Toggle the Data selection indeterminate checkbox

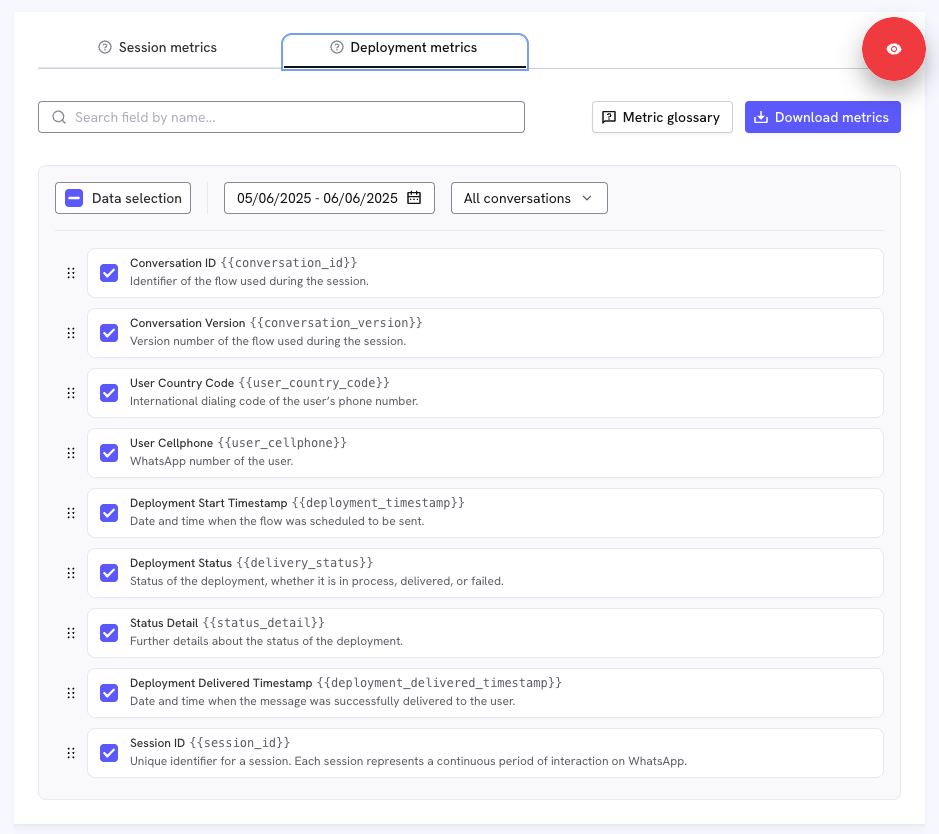(x=74, y=198)
